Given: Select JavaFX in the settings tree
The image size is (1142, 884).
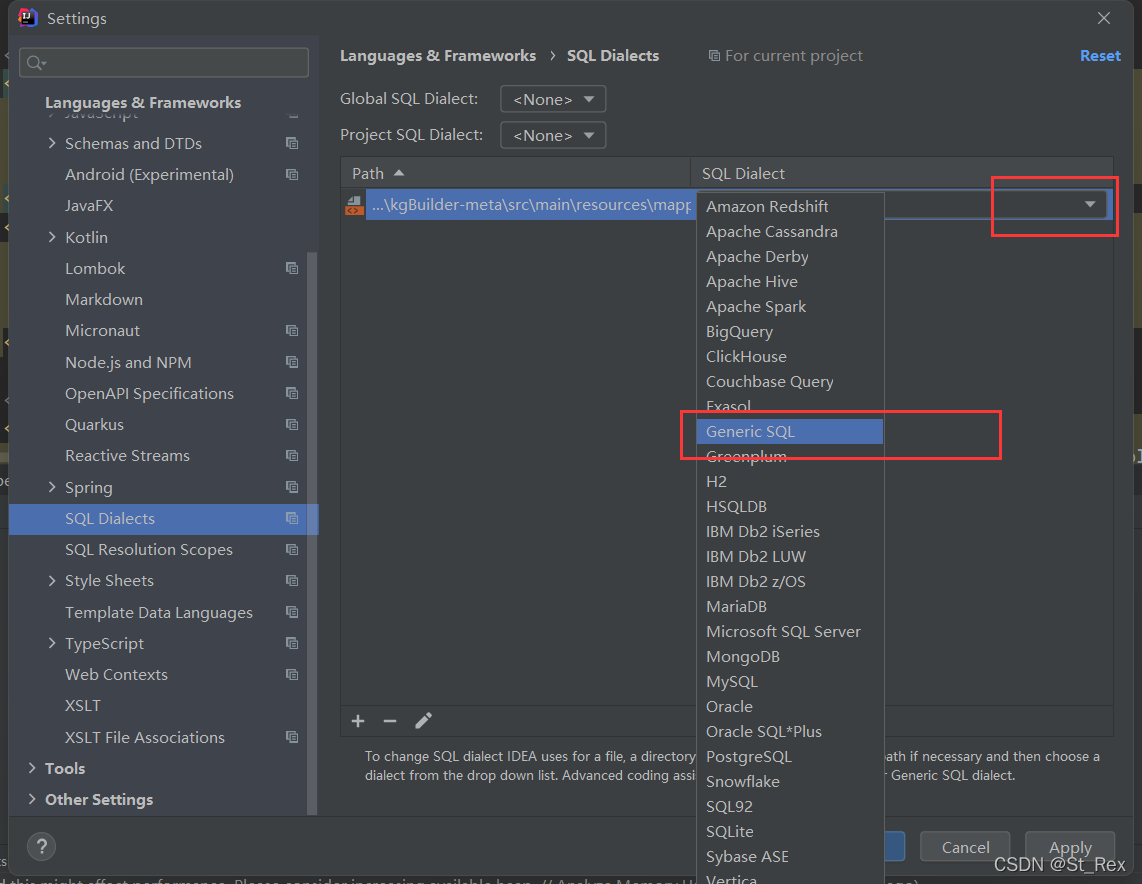Looking at the screenshot, I should pyautogui.click(x=89, y=205).
